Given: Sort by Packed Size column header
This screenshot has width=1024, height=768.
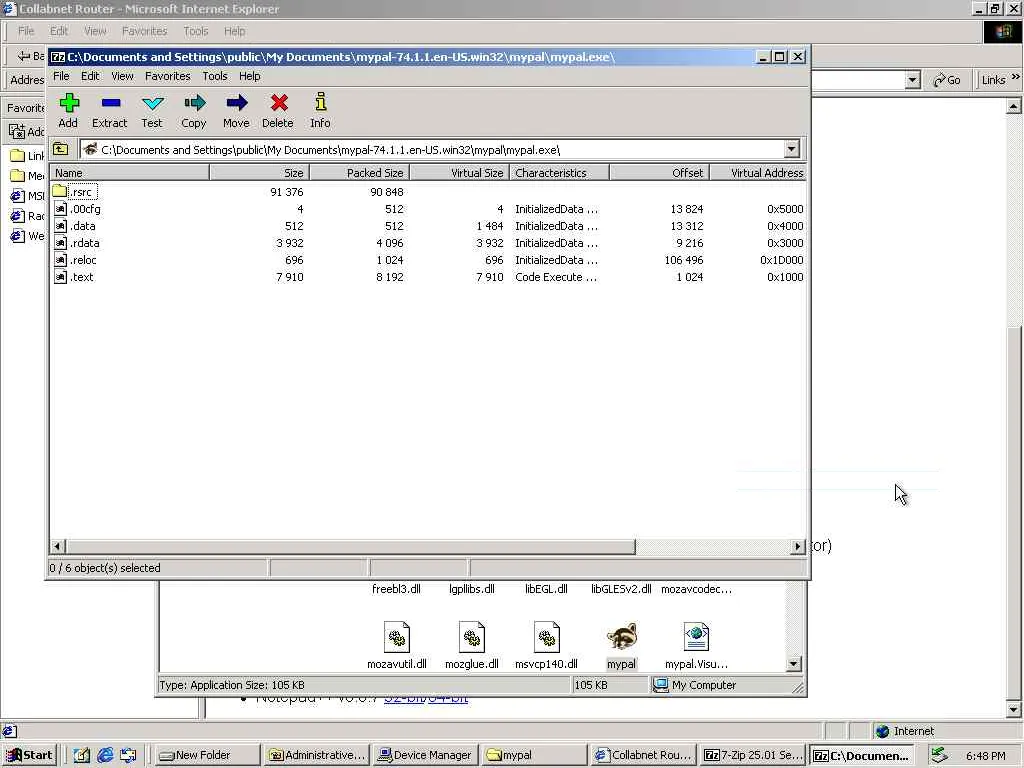Looking at the screenshot, I should pyautogui.click(x=359, y=173).
